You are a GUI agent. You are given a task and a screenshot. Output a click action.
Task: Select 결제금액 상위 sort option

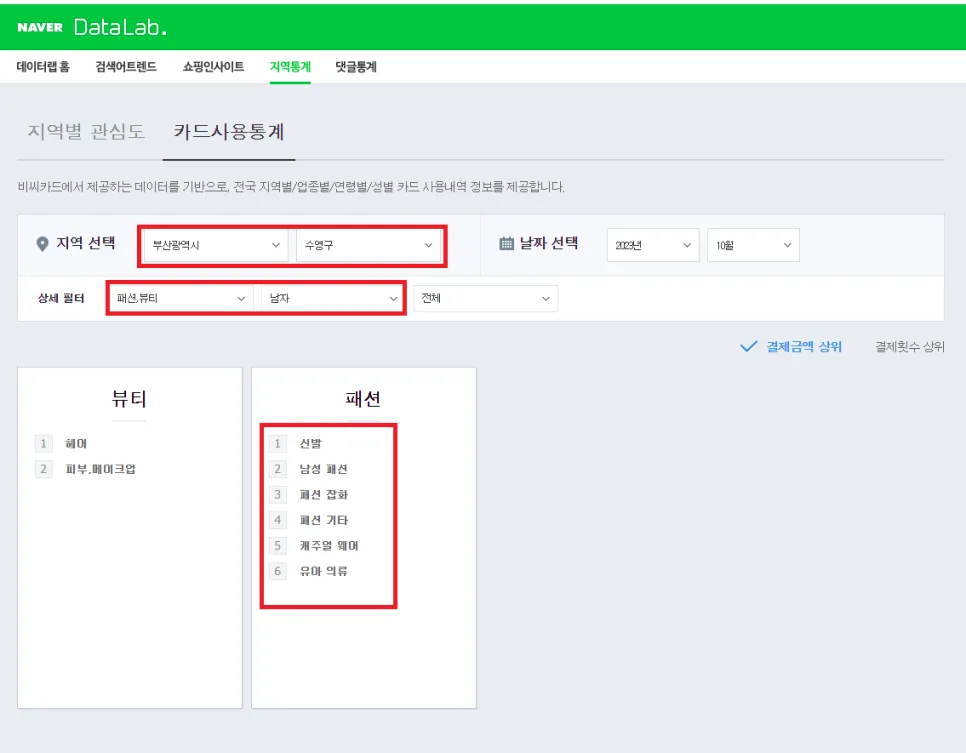point(803,346)
